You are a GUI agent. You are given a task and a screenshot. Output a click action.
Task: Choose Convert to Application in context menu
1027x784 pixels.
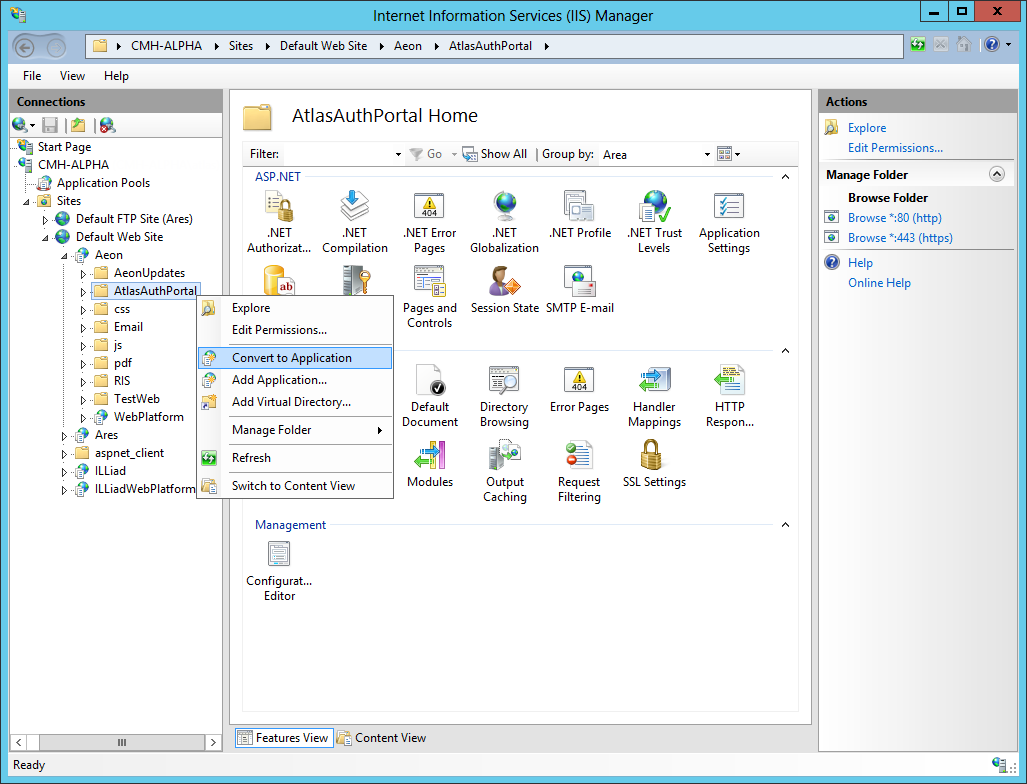click(x=291, y=358)
